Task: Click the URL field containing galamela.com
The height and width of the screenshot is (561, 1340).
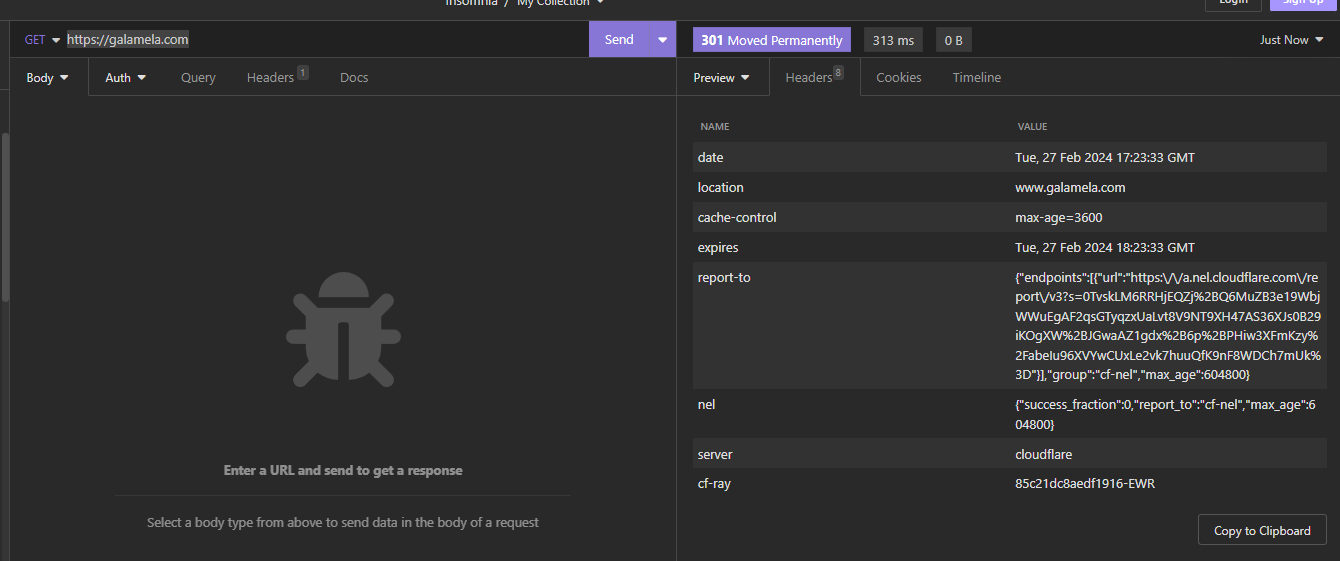Action: point(300,40)
